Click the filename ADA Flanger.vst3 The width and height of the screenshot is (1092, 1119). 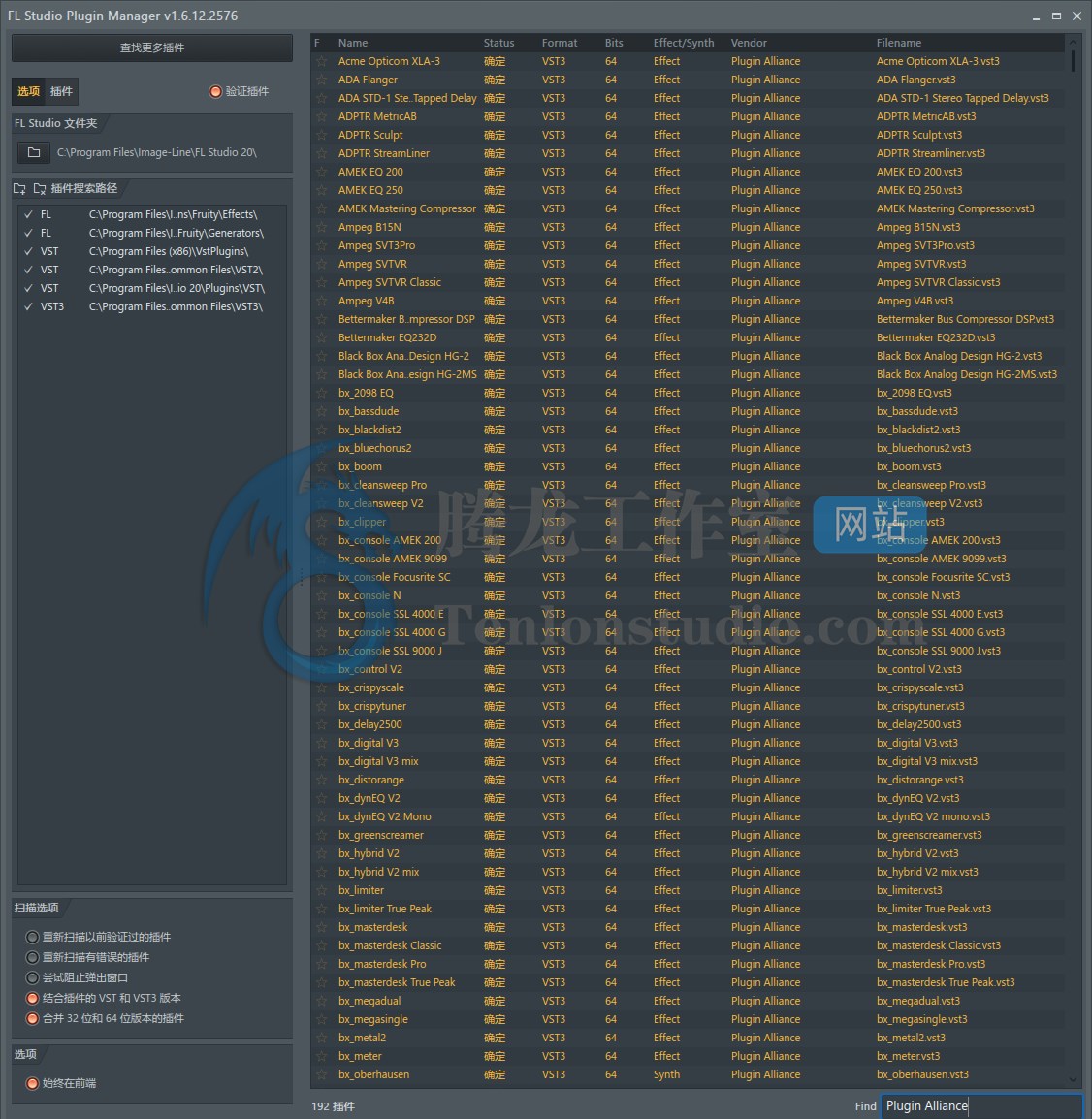[x=915, y=80]
